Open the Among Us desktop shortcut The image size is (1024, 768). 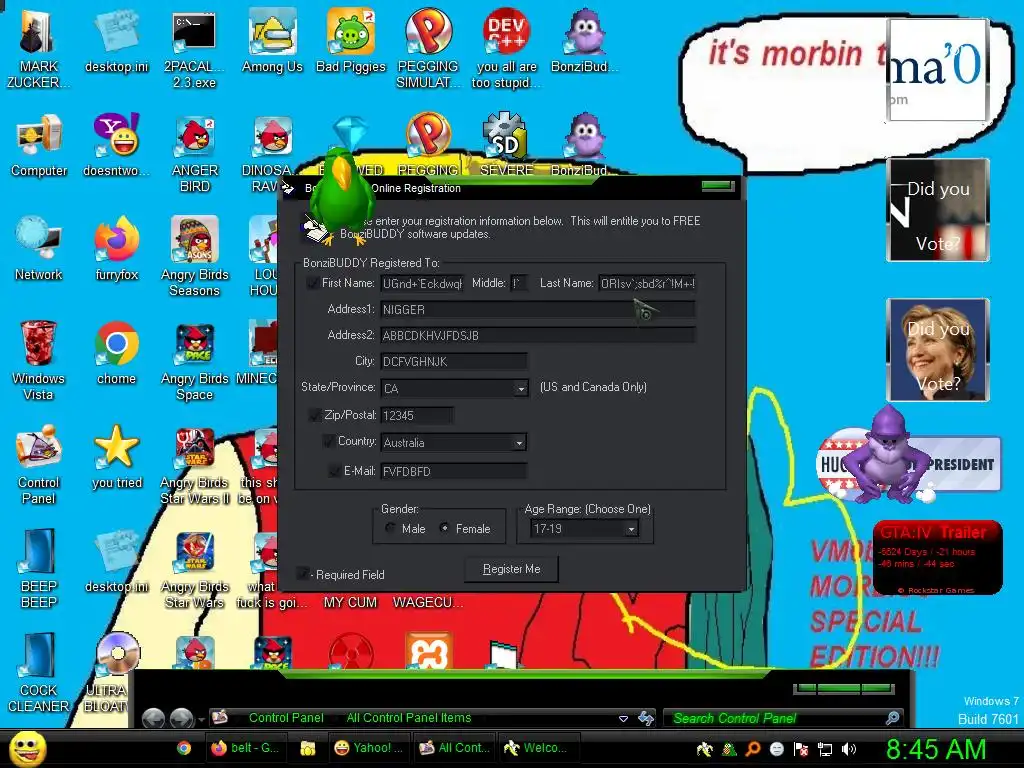(x=272, y=40)
